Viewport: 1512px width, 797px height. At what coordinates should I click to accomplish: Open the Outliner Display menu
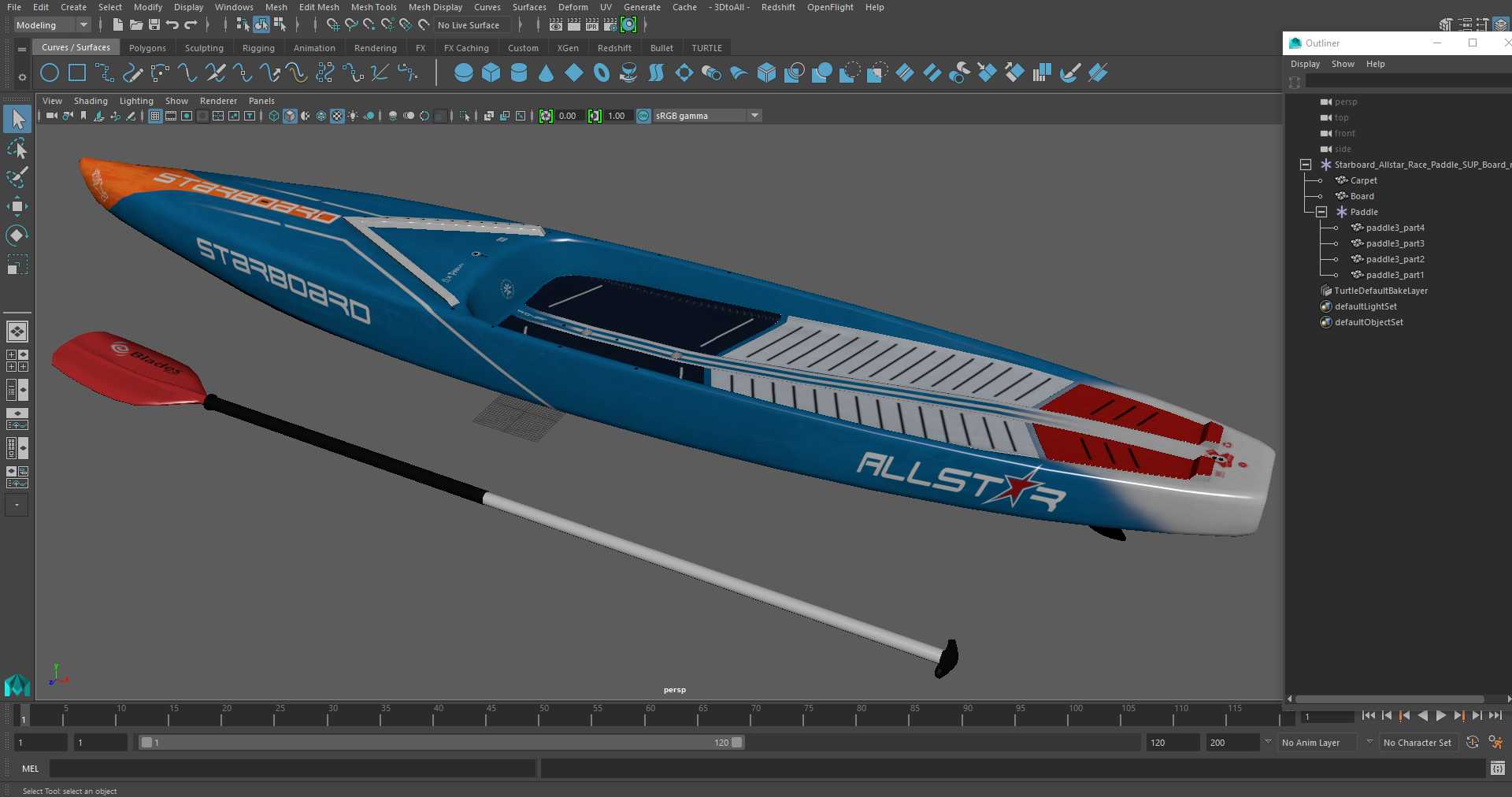tap(1305, 64)
